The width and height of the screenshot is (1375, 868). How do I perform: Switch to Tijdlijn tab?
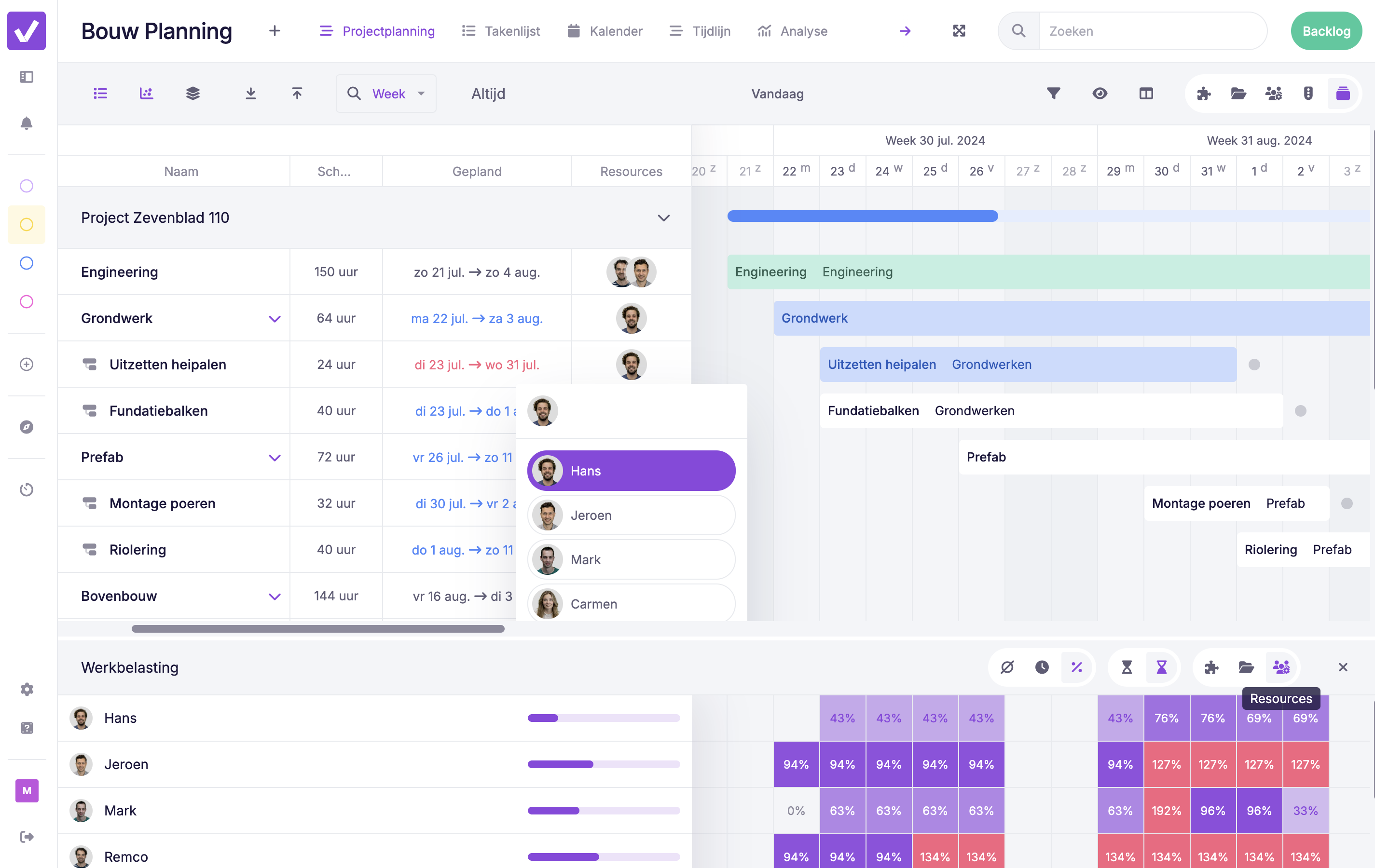(700, 31)
